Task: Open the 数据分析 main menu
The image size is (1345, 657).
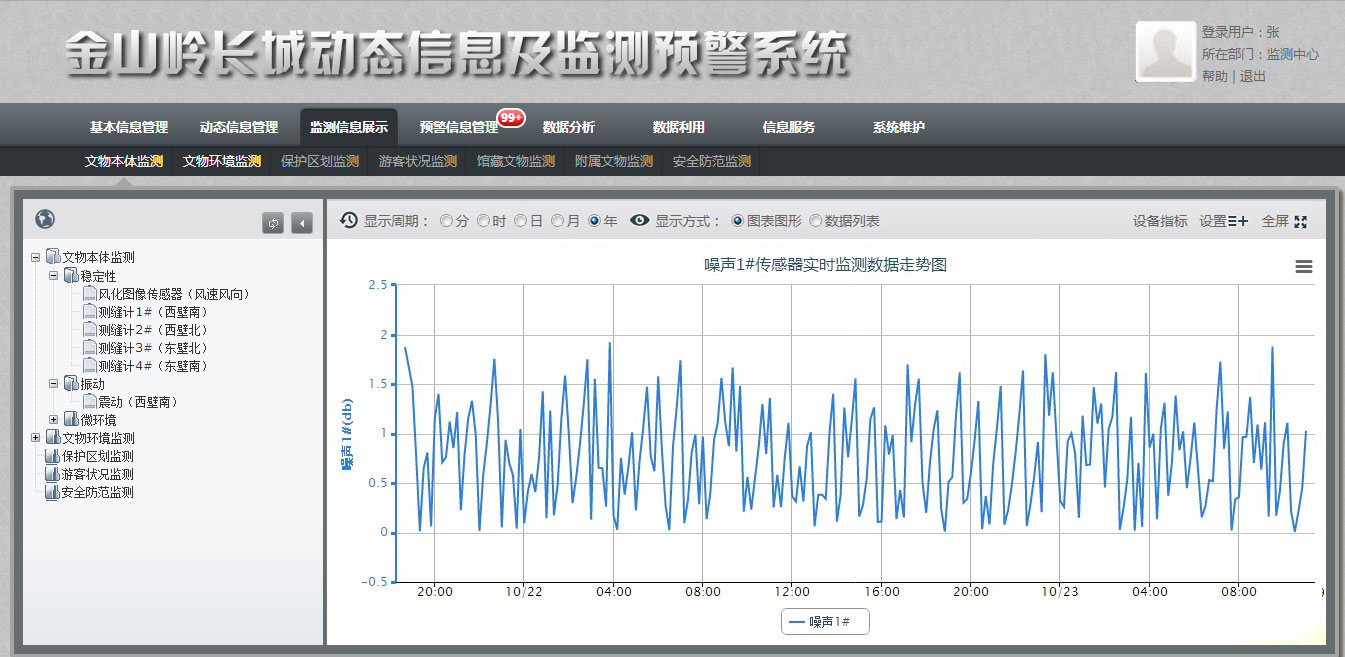Action: [568, 127]
